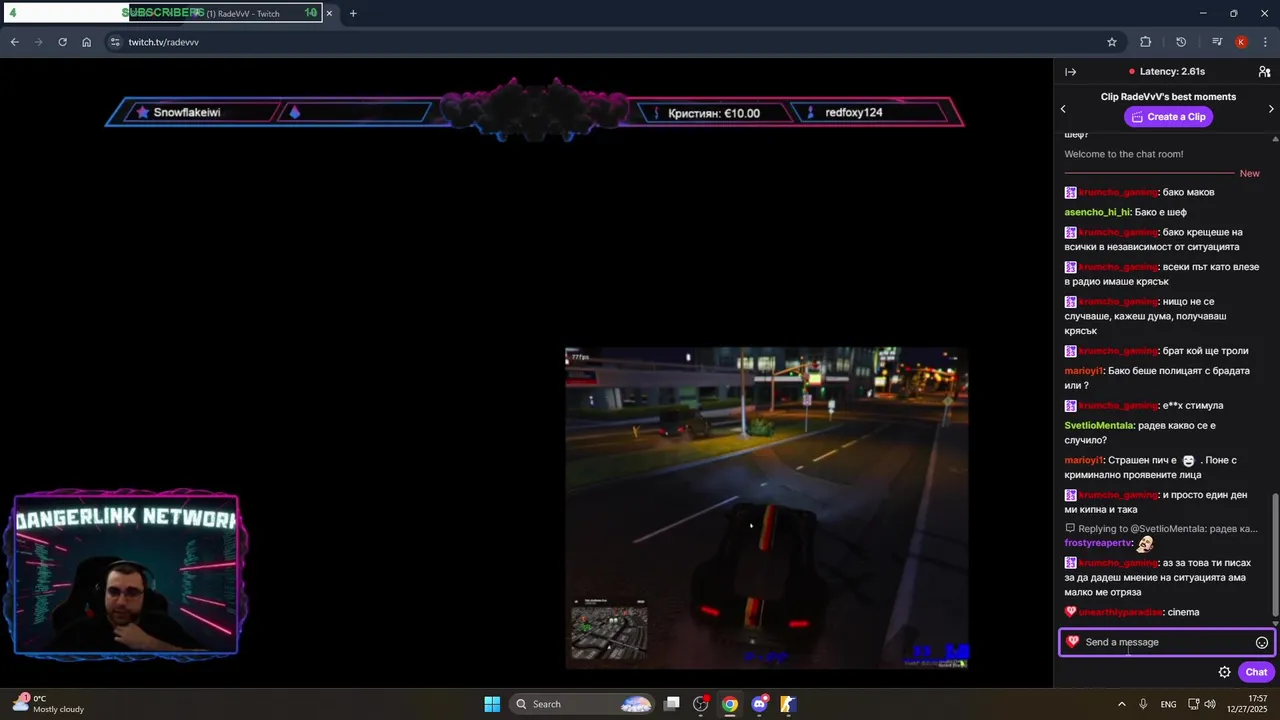Open Task View on taskbar
1280x720 pixels.
(672, 704)
